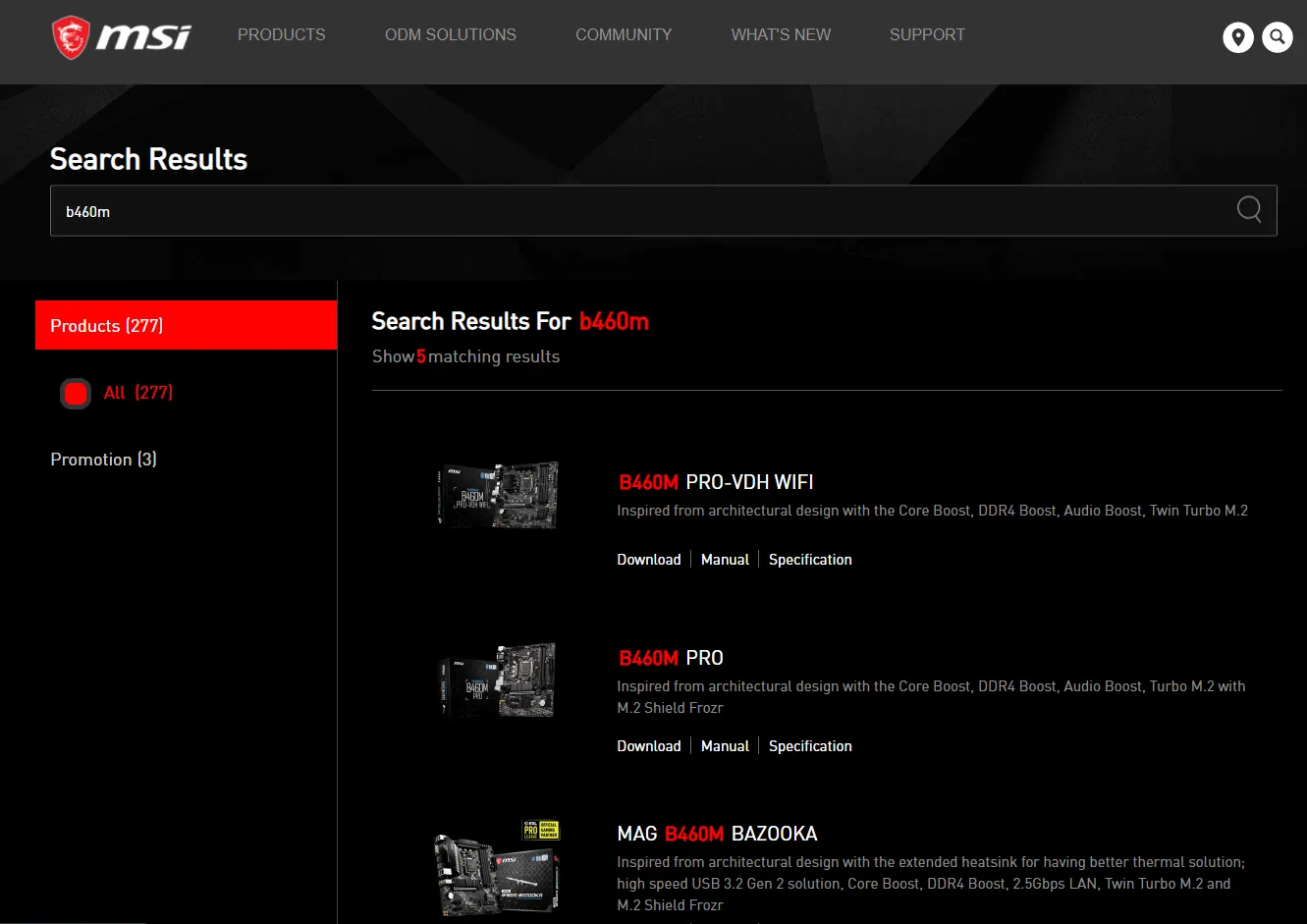Open the B460M PRO-VDH WIFI product title
Screen dimensions: 1307x924
click(x=716, y=482)
